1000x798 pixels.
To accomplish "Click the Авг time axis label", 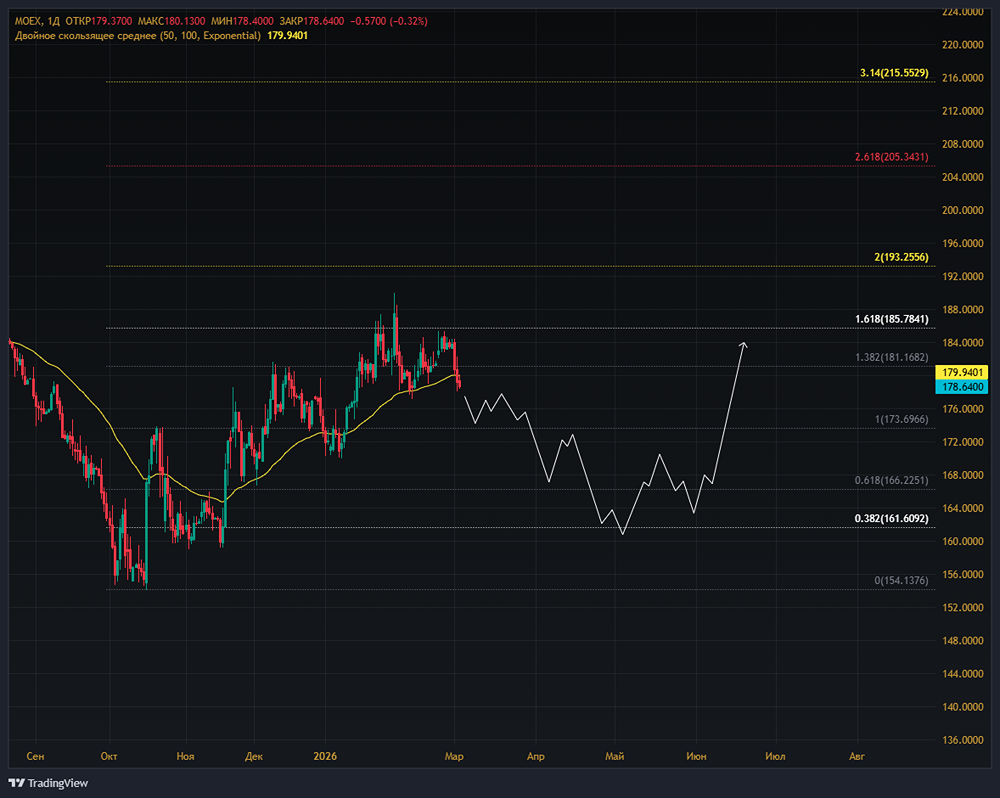I will click(857, 757).
